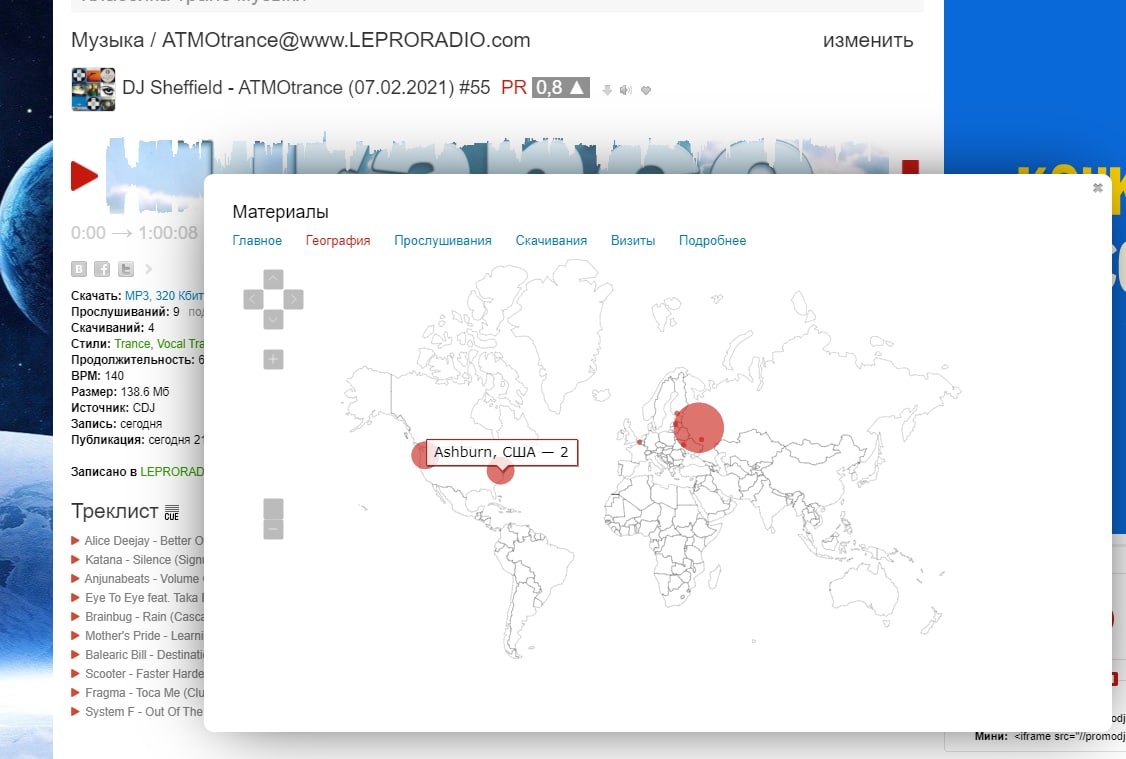The width and height of the screenshot is (1126, 759).
Task: Play track Mother's Pride
Action: point(75,635)
